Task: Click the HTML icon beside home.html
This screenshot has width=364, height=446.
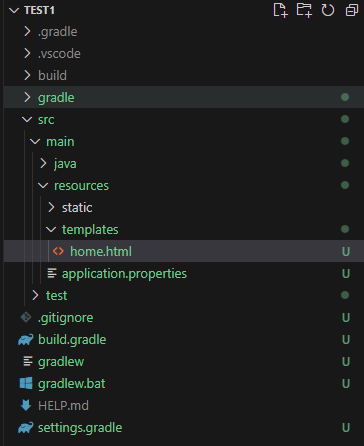Action: coord(58,251)
